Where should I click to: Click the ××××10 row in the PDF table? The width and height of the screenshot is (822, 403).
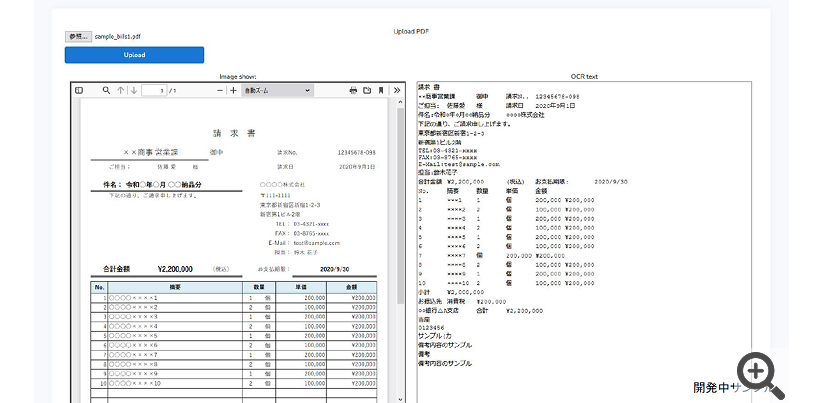click(x=234, y=384)
